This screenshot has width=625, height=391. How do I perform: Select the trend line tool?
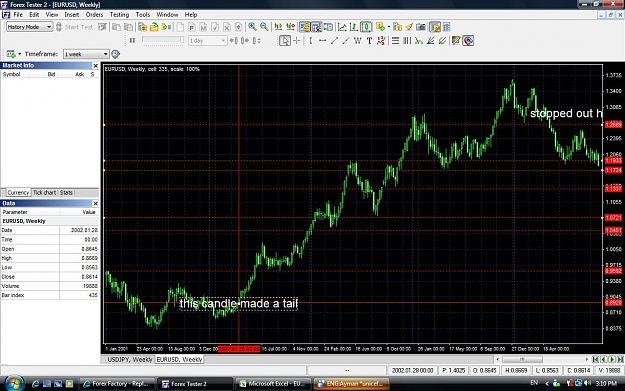click(x=334, y=41)
